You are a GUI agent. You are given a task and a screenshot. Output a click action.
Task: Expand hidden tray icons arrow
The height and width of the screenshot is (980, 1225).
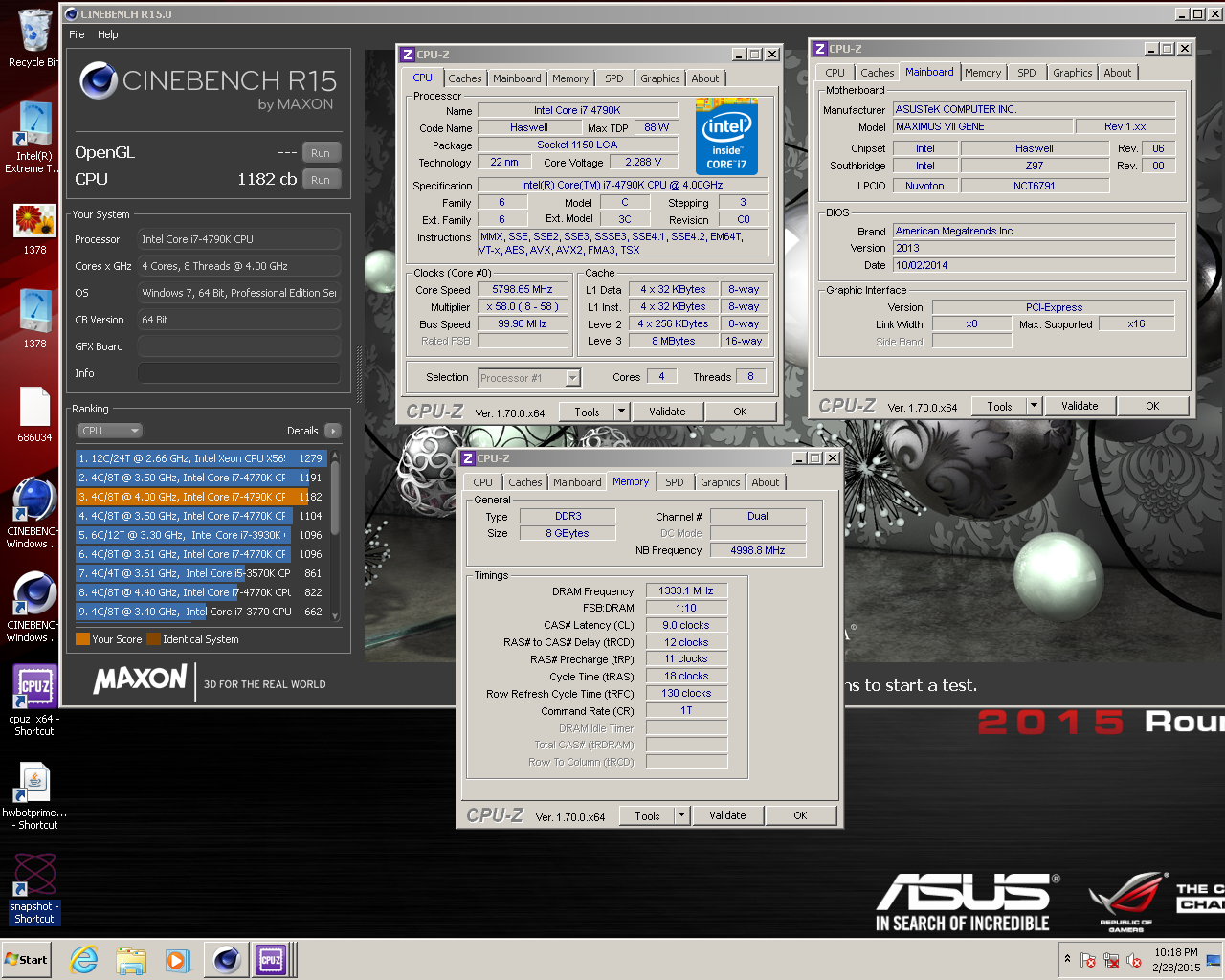pos(1067,959)
